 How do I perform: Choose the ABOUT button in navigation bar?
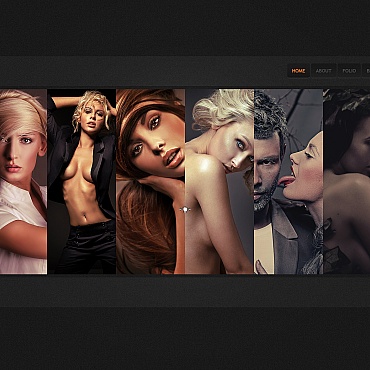tap(323, 71)
